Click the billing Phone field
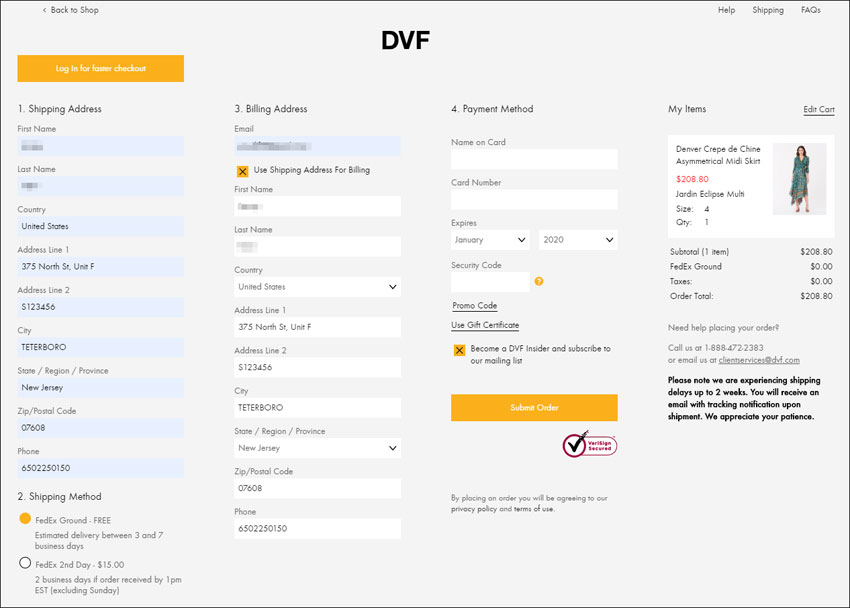Image resolution: width=850 pixels, height=608 pixels. coord(318,528)
